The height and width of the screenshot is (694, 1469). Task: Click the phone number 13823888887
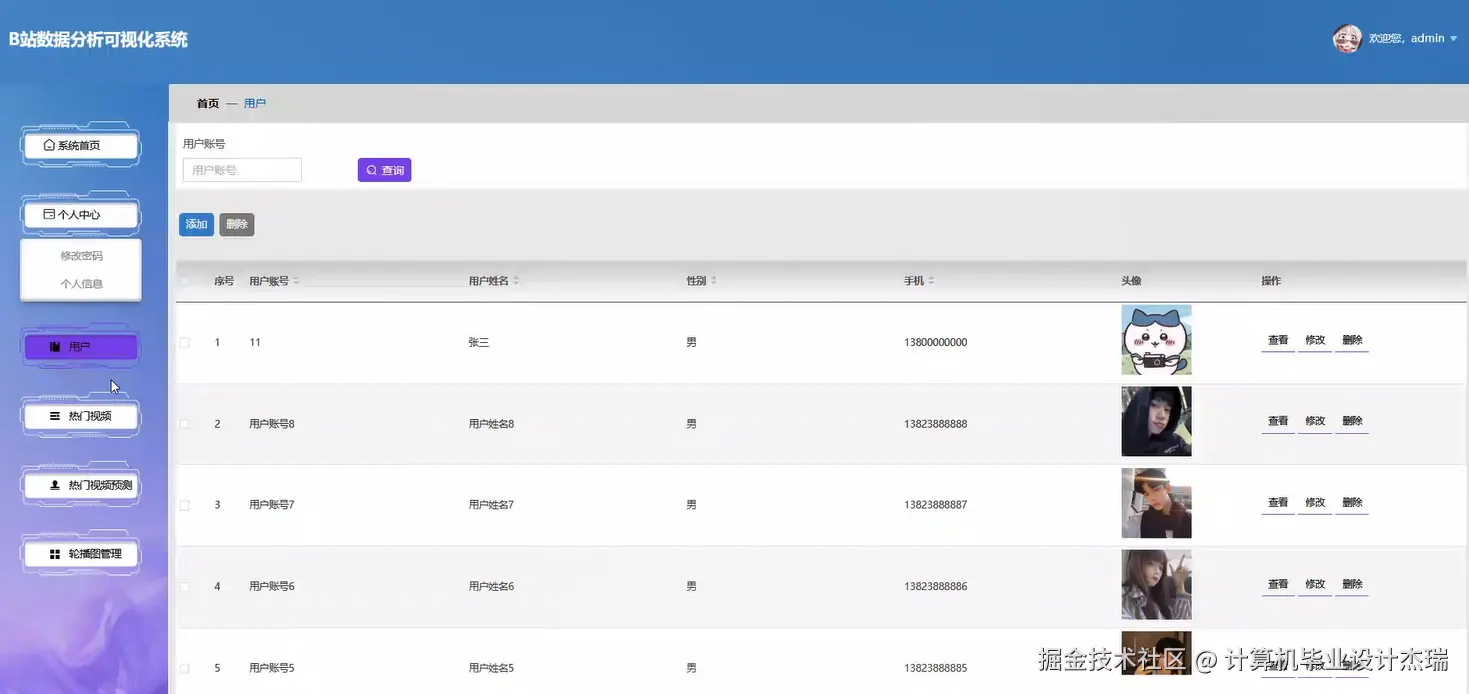[936, 505]
